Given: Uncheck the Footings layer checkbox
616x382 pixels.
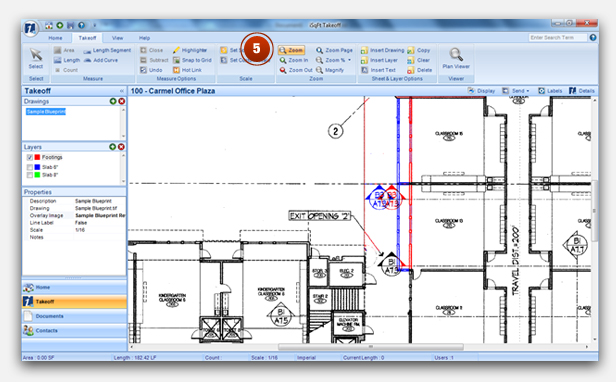Looking at the screenshot, I should click(x=30, y=157).
